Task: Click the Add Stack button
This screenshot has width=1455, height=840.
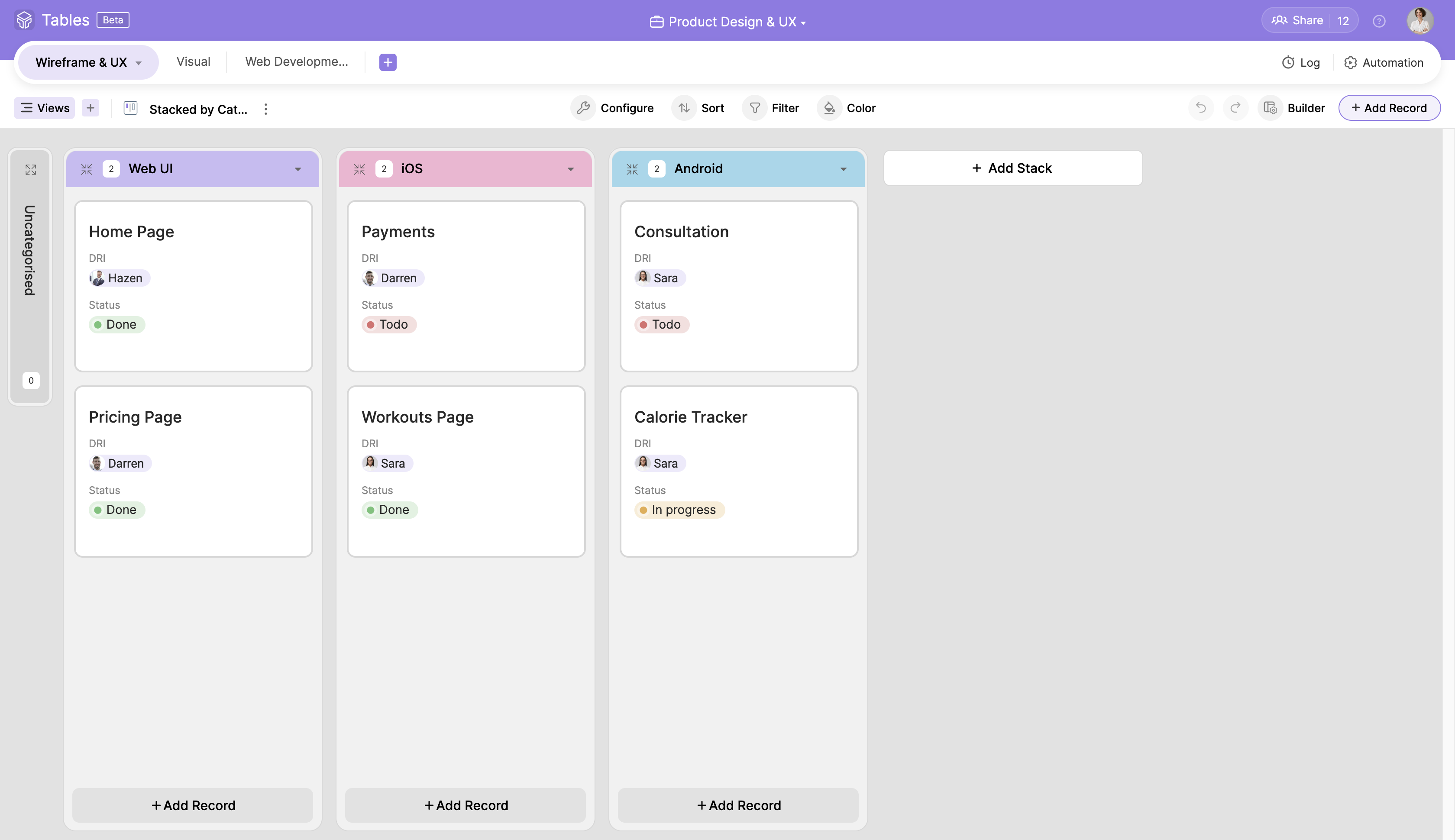Action: [1012, 168]
